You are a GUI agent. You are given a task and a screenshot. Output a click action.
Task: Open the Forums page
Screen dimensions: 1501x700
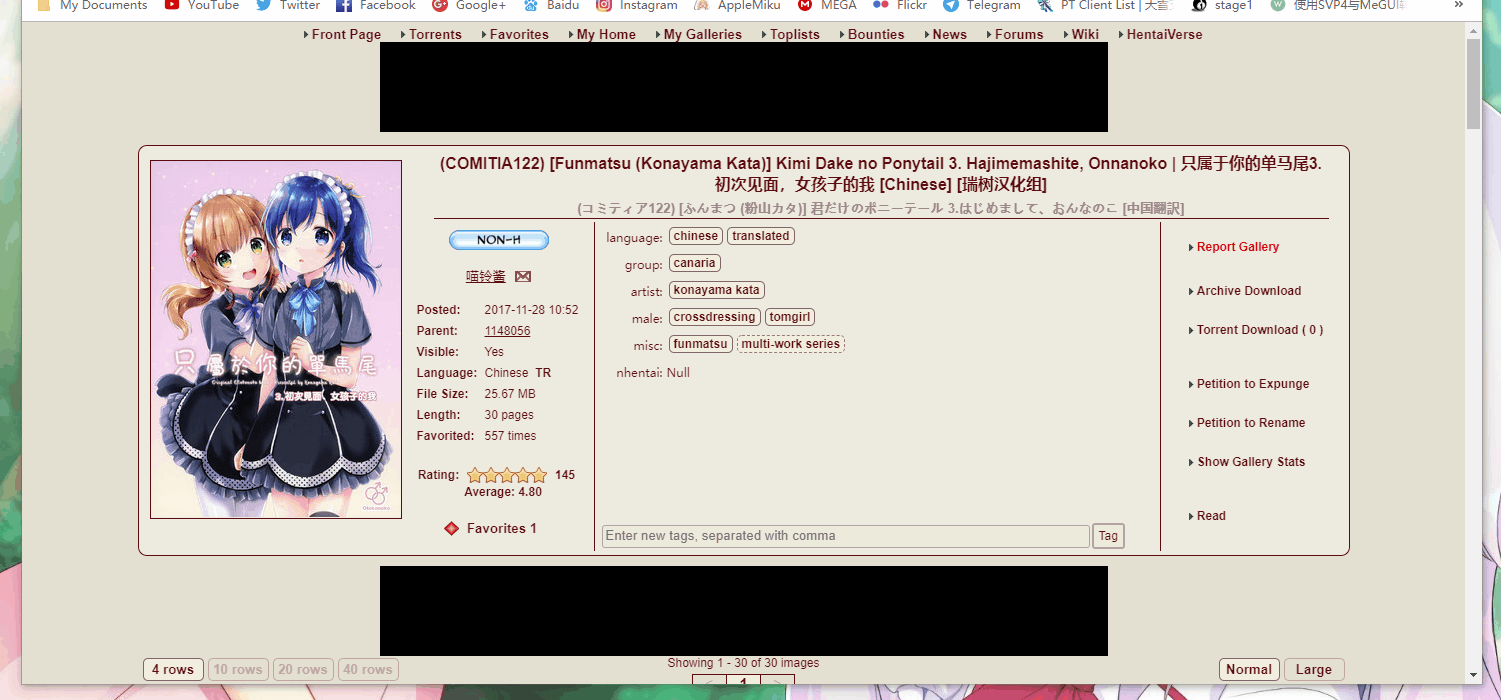click(x=1019, y=34)
